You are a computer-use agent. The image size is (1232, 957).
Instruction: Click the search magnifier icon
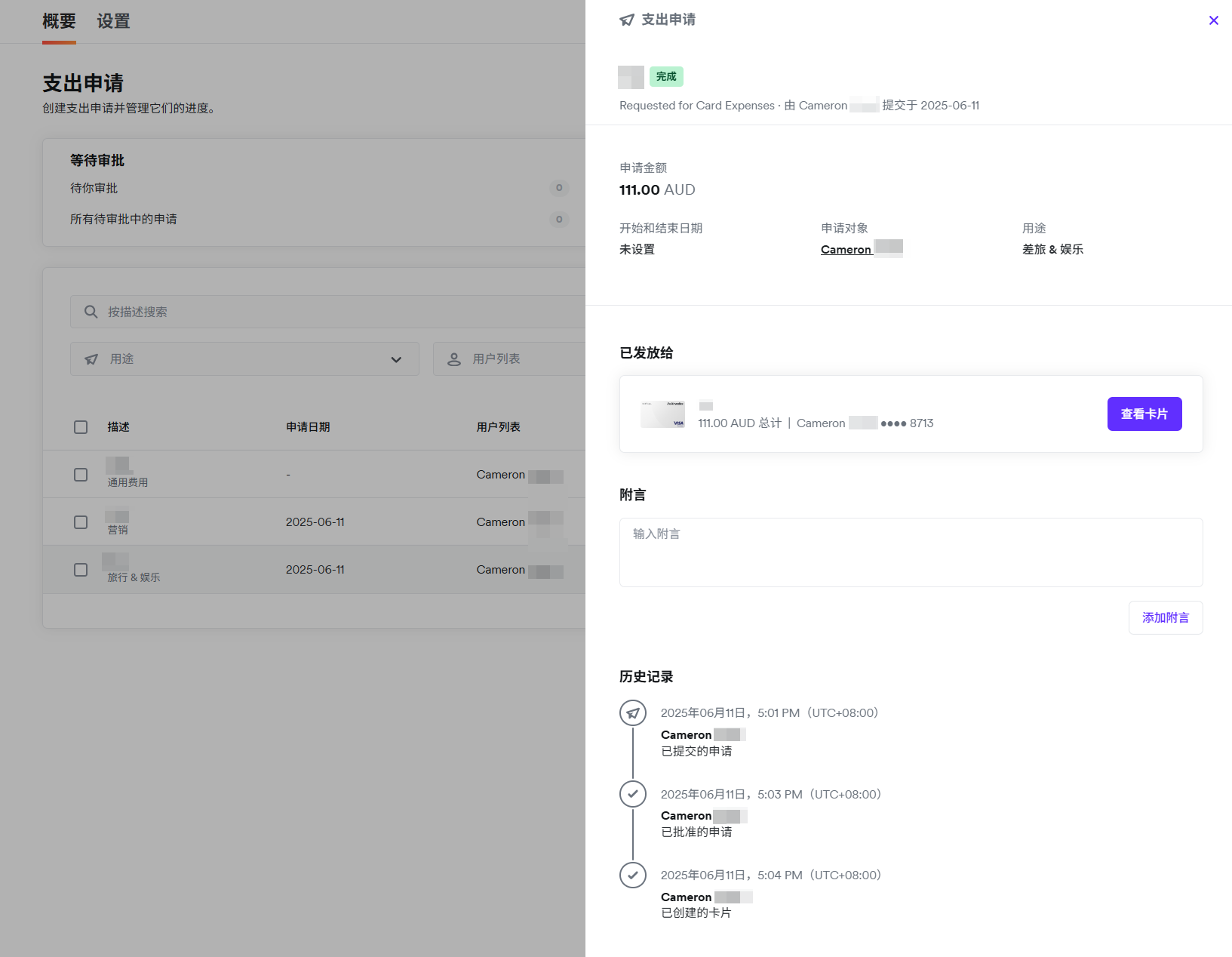[x=91, y=312]
